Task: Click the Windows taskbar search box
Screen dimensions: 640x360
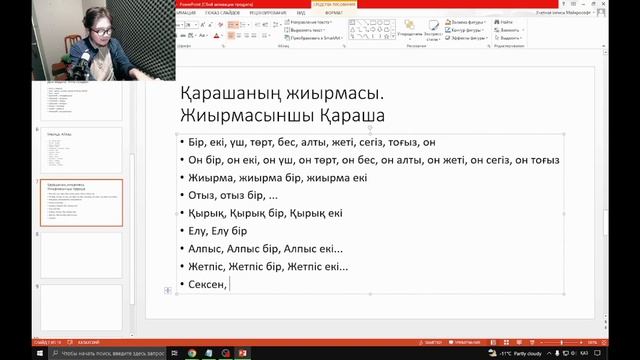Action: click(108, 353)
